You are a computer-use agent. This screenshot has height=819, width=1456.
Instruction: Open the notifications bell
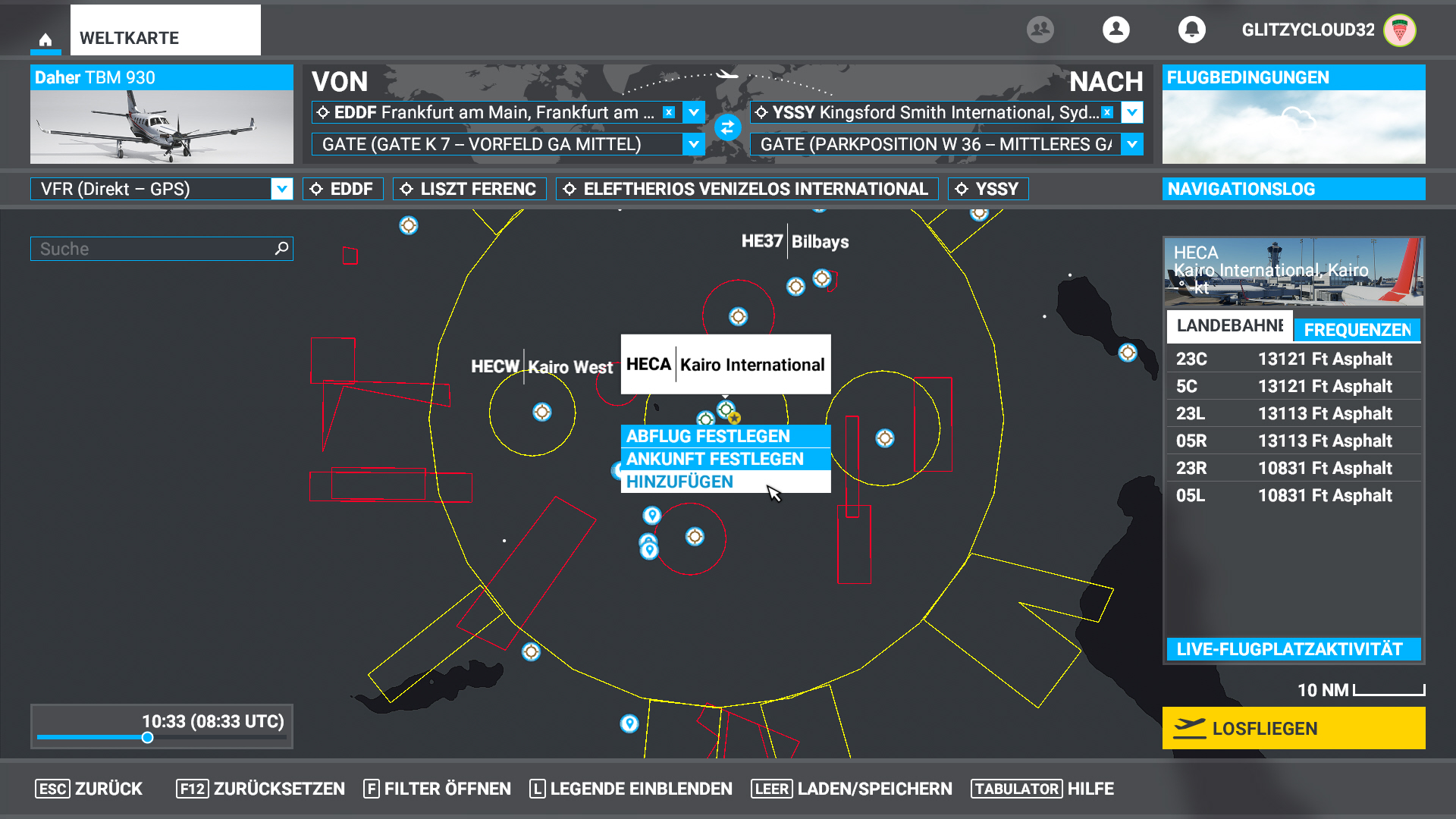click(x=1191, y=30)
